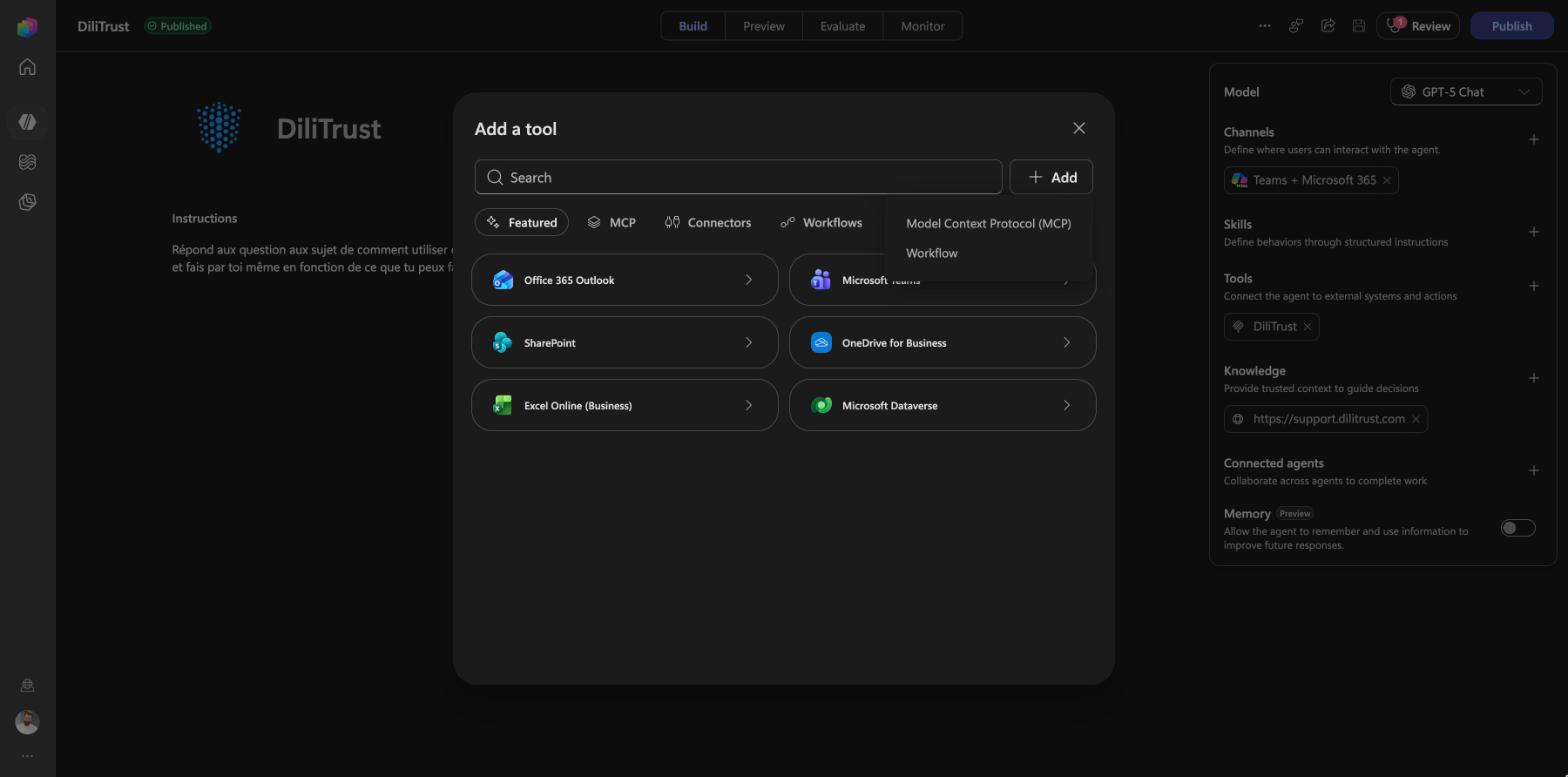Click the Connected agents plus icon
The height and width of the screenshot is (777, 1568).
[1534, 471]
